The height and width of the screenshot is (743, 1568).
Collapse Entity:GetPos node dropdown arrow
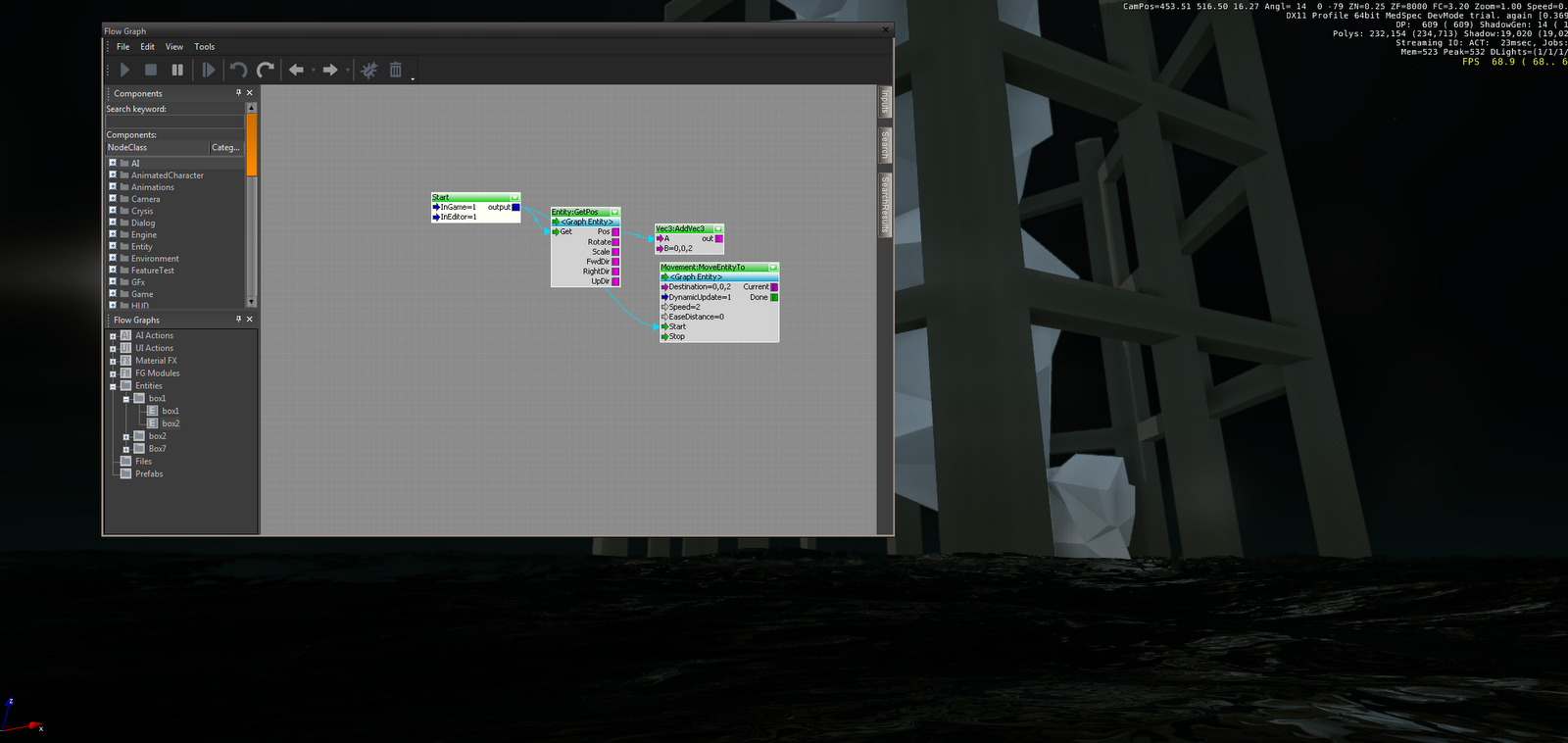615,213
